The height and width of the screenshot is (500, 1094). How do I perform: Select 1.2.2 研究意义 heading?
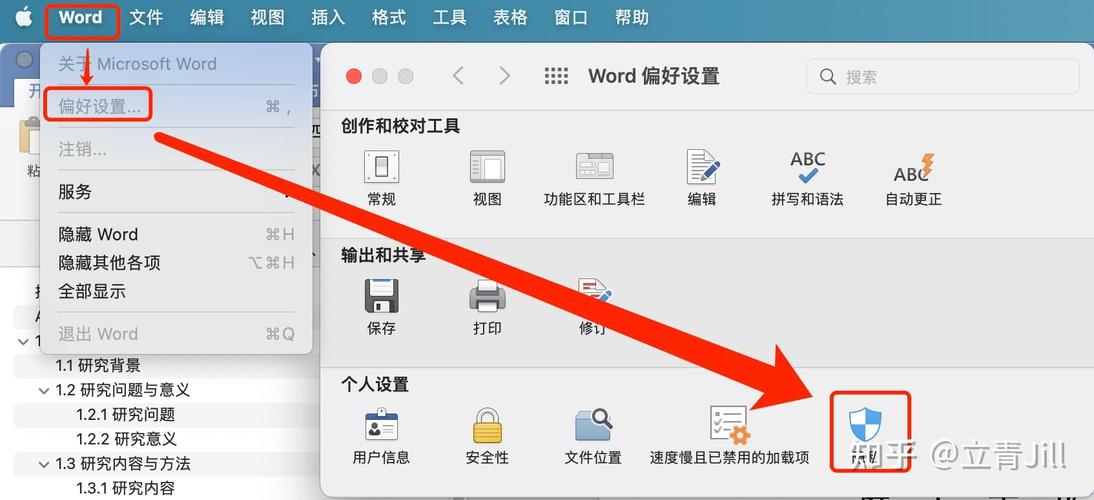click(126, 439)
